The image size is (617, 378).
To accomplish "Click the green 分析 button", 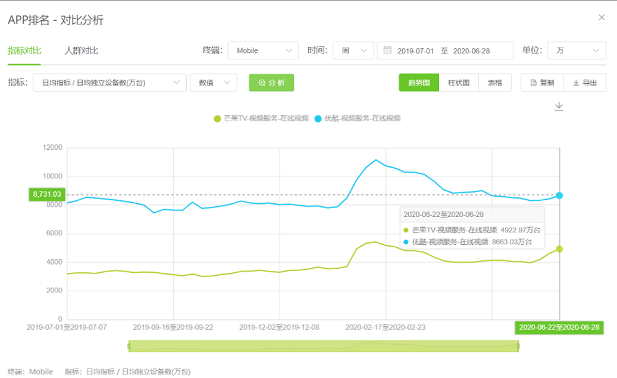I will [271, 83].
